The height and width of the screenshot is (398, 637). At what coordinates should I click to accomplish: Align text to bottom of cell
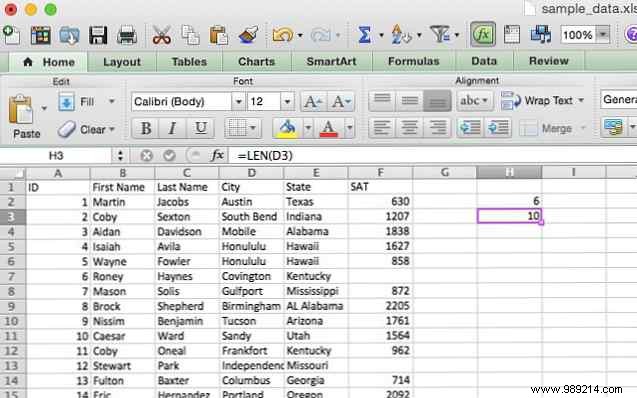point(437,101)
